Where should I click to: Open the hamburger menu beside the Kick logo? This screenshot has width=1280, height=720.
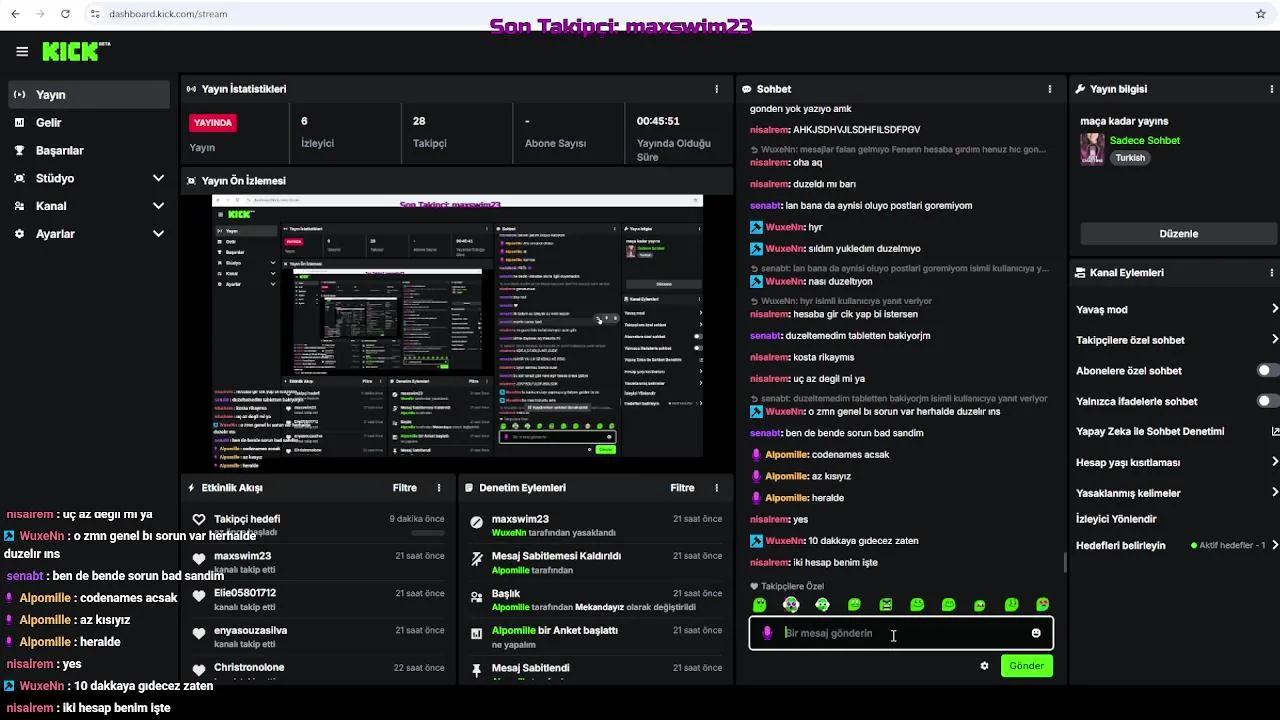coord(22,52)
